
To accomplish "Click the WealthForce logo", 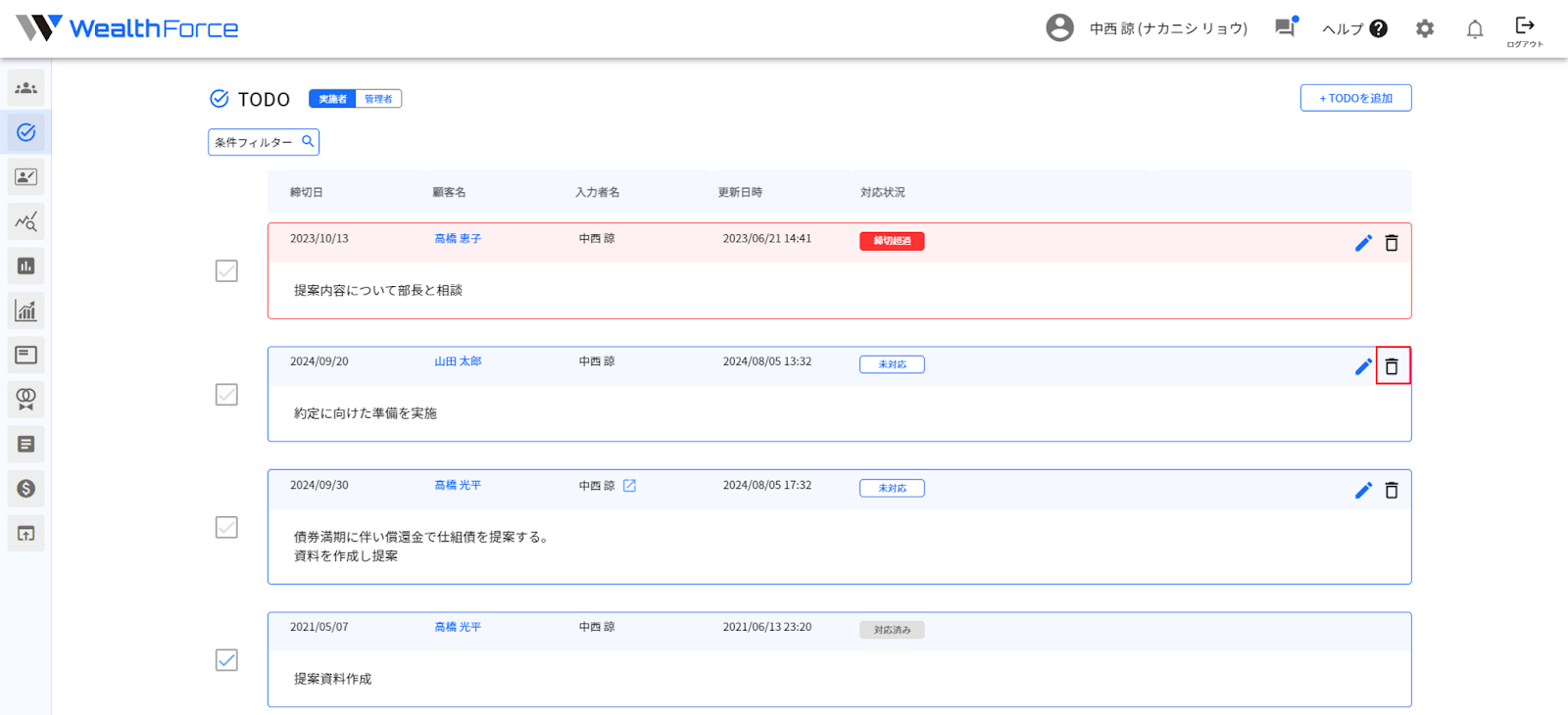I will coord(127,27).
